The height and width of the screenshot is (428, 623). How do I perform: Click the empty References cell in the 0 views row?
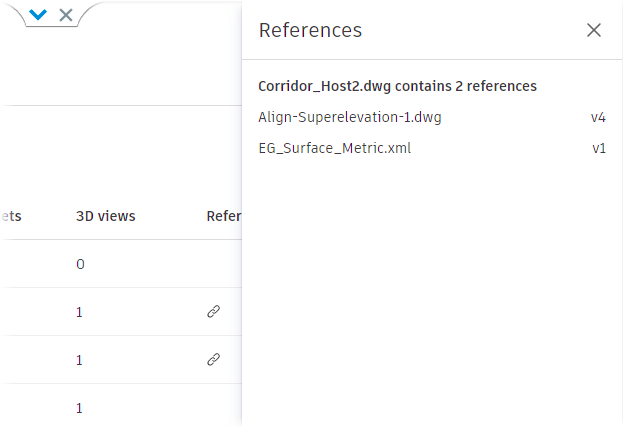222,264
